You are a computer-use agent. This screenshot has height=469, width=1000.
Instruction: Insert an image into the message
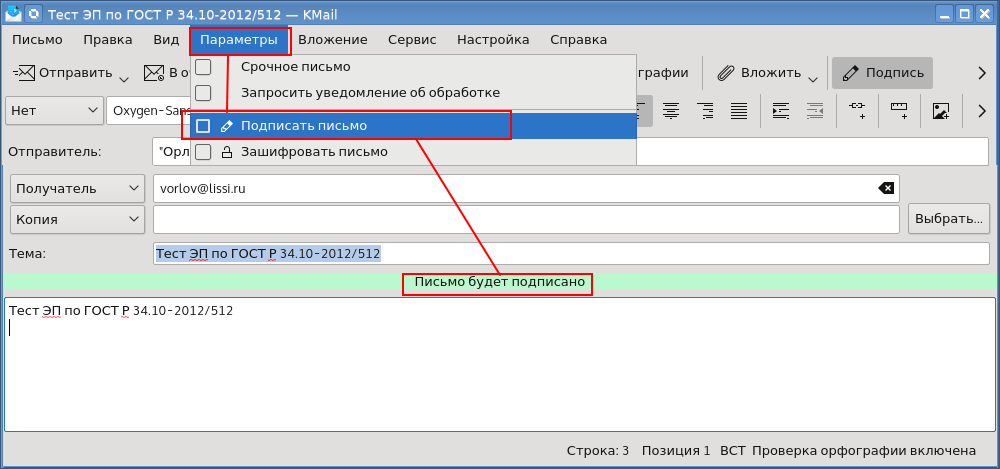tap(941, 110)
